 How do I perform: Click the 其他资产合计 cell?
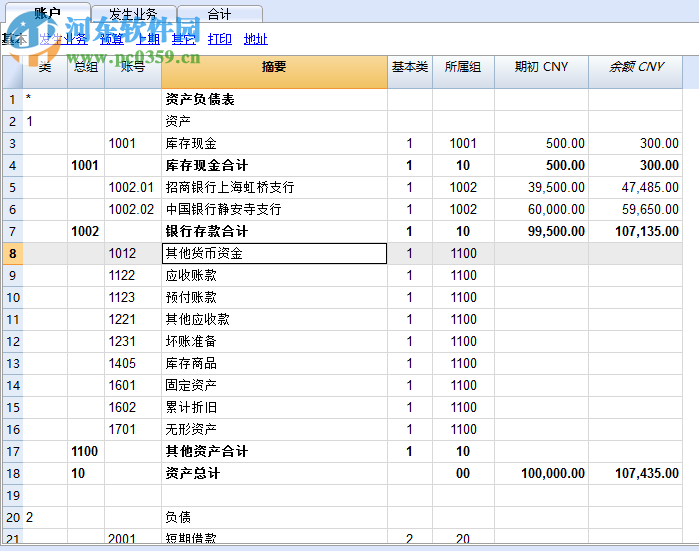click(x=274, y=451)
